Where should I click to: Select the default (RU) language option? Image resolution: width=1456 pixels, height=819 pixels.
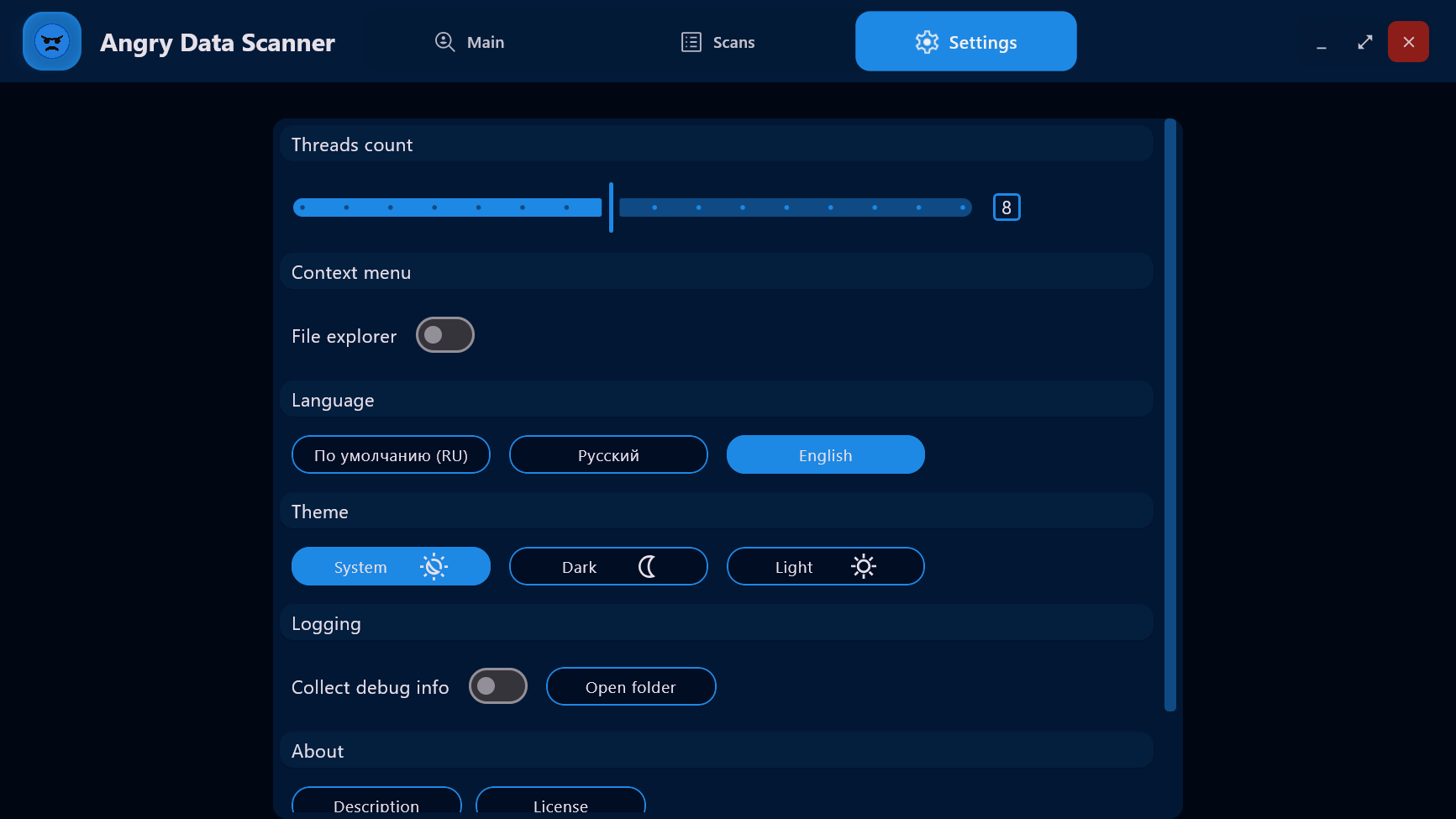point(391,455)
